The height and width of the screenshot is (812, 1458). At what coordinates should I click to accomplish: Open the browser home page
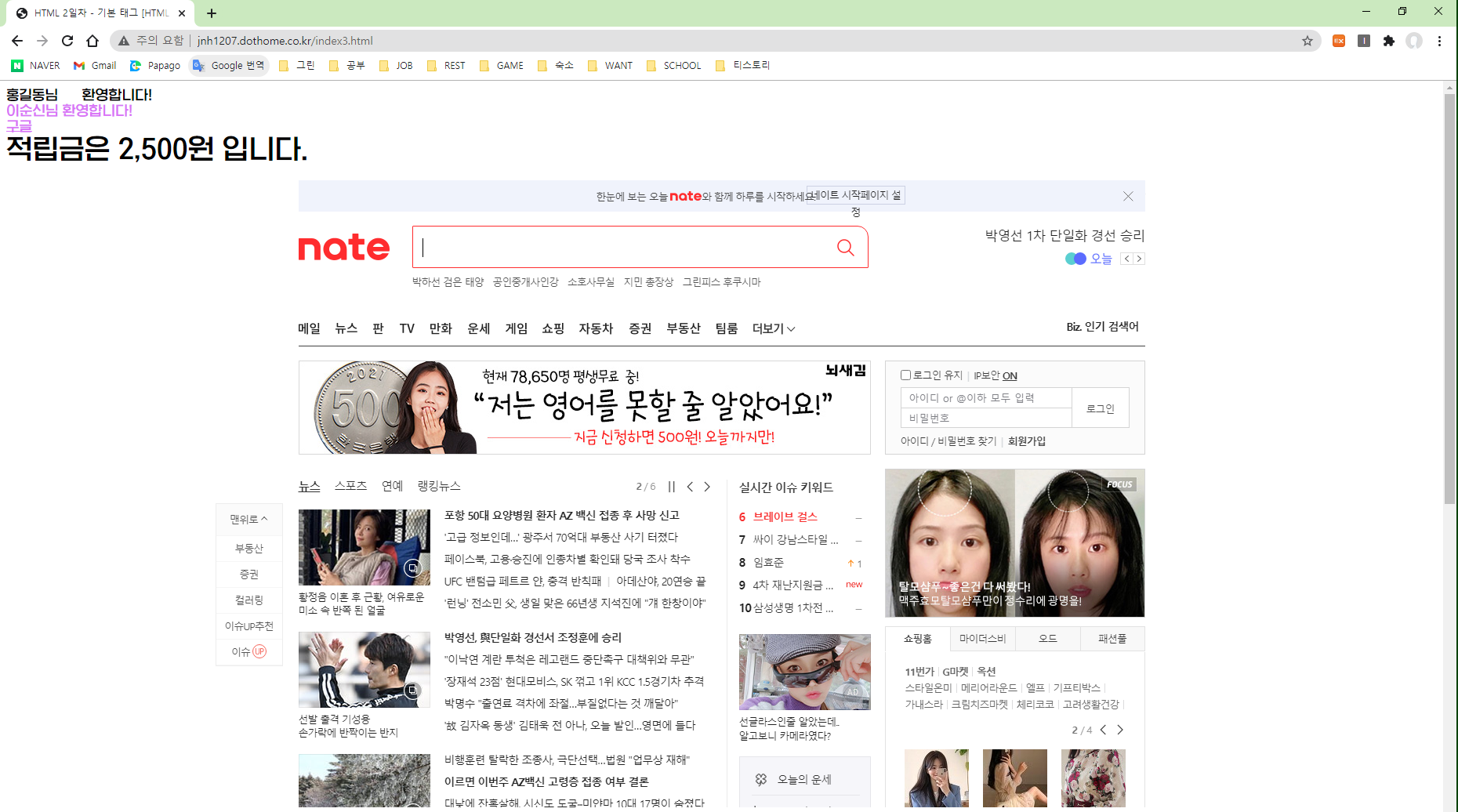click(x=92, y=41)
